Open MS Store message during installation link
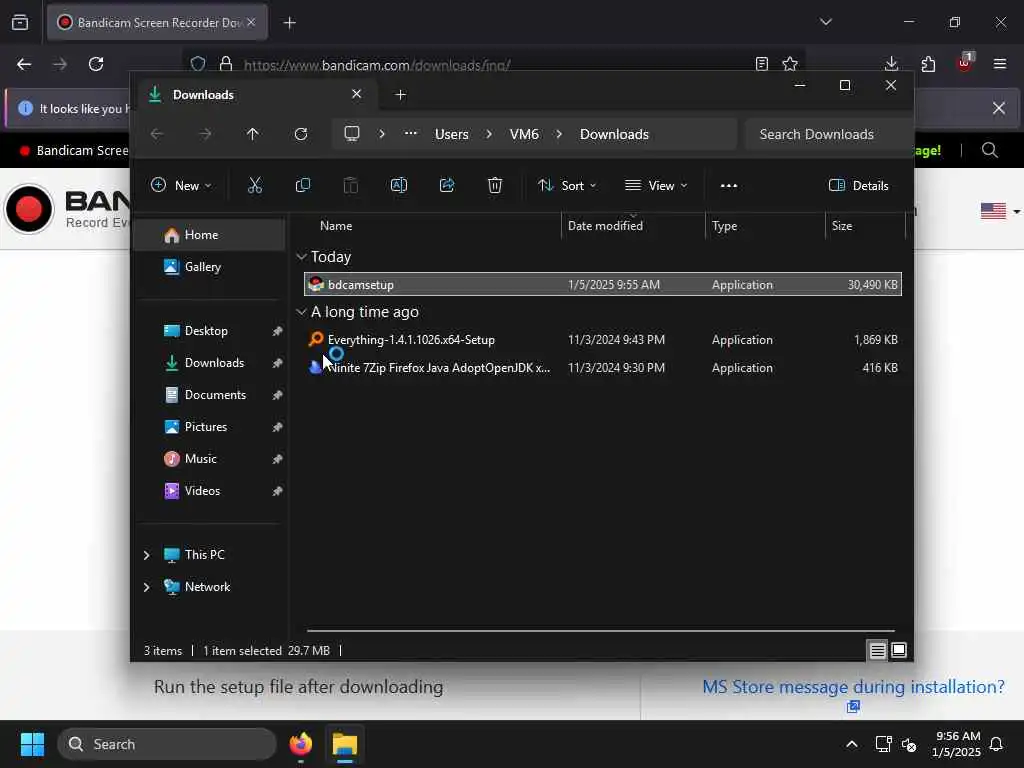1024x768 pixels. 853,687
